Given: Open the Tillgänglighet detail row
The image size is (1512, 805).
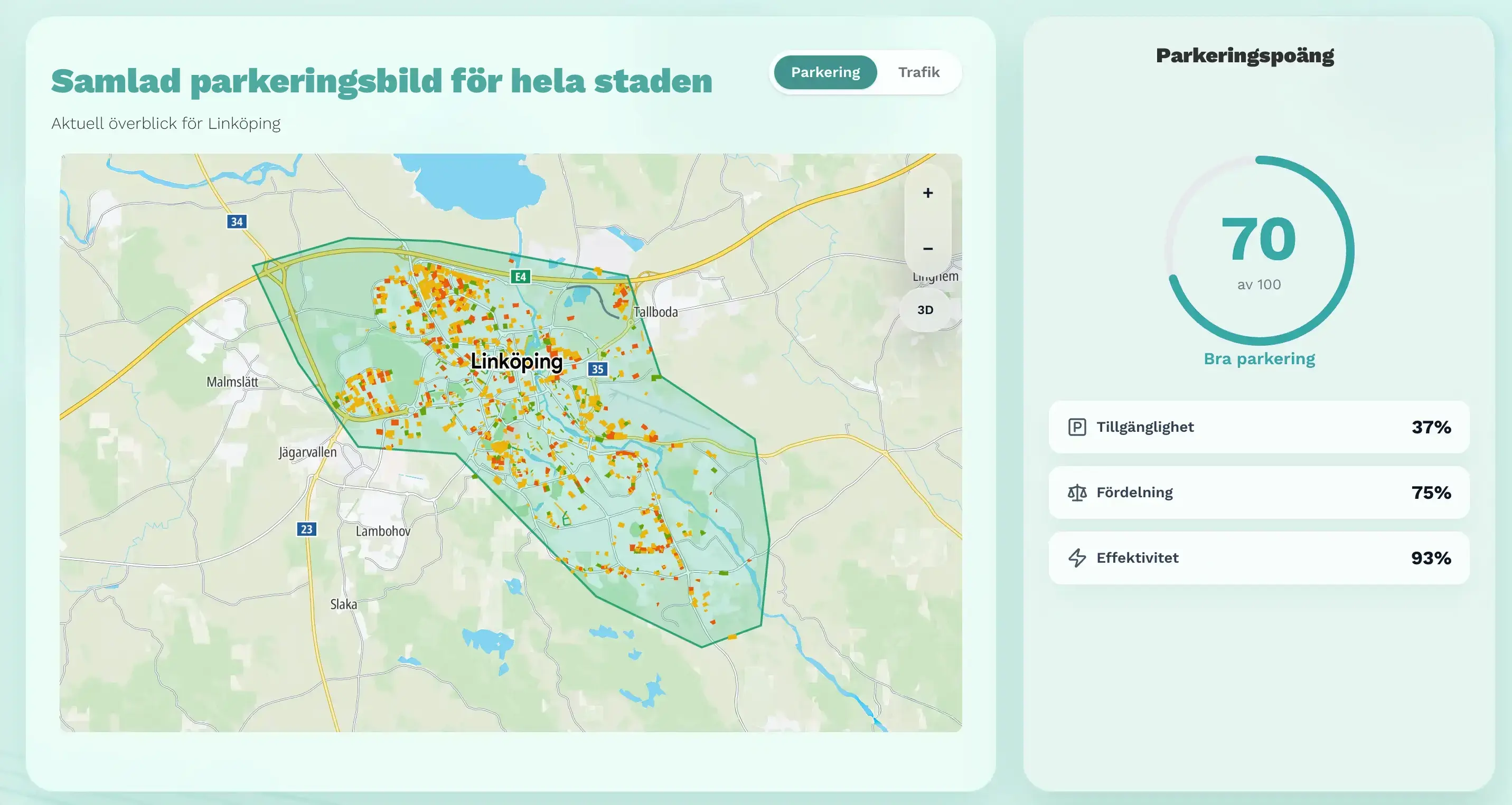Looking at the screenshot, I should pos(1258,427).
